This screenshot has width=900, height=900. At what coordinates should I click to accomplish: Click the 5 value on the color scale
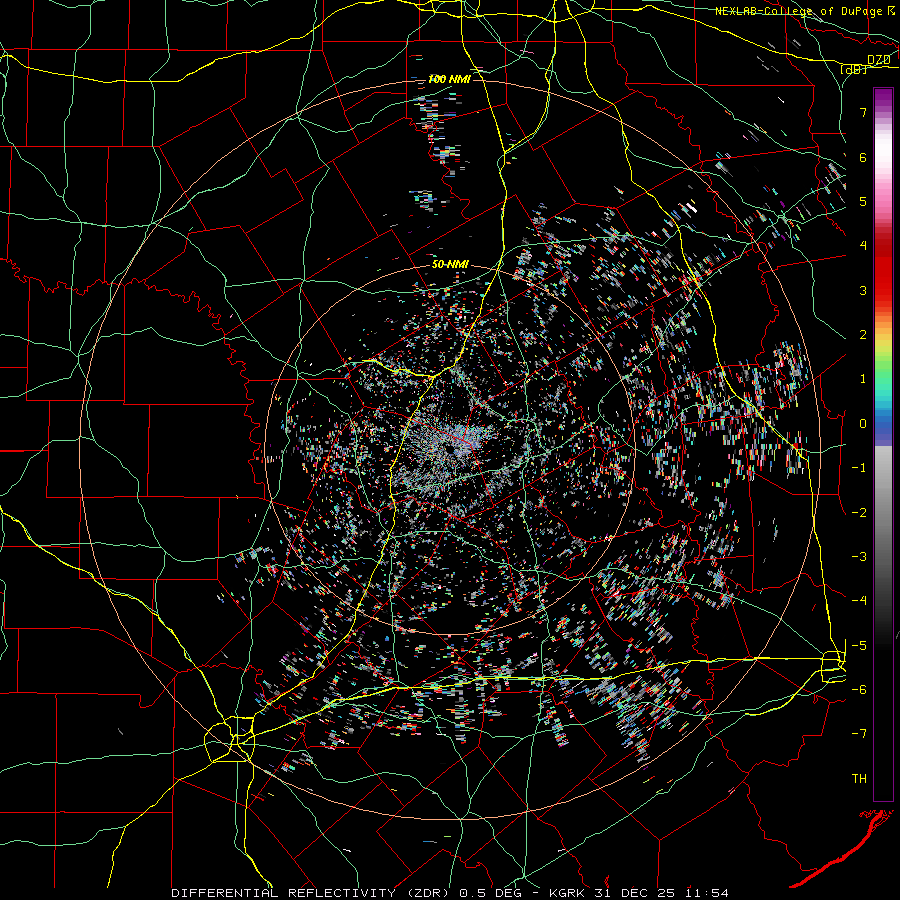pyautogui.click(x=863, y=201)
